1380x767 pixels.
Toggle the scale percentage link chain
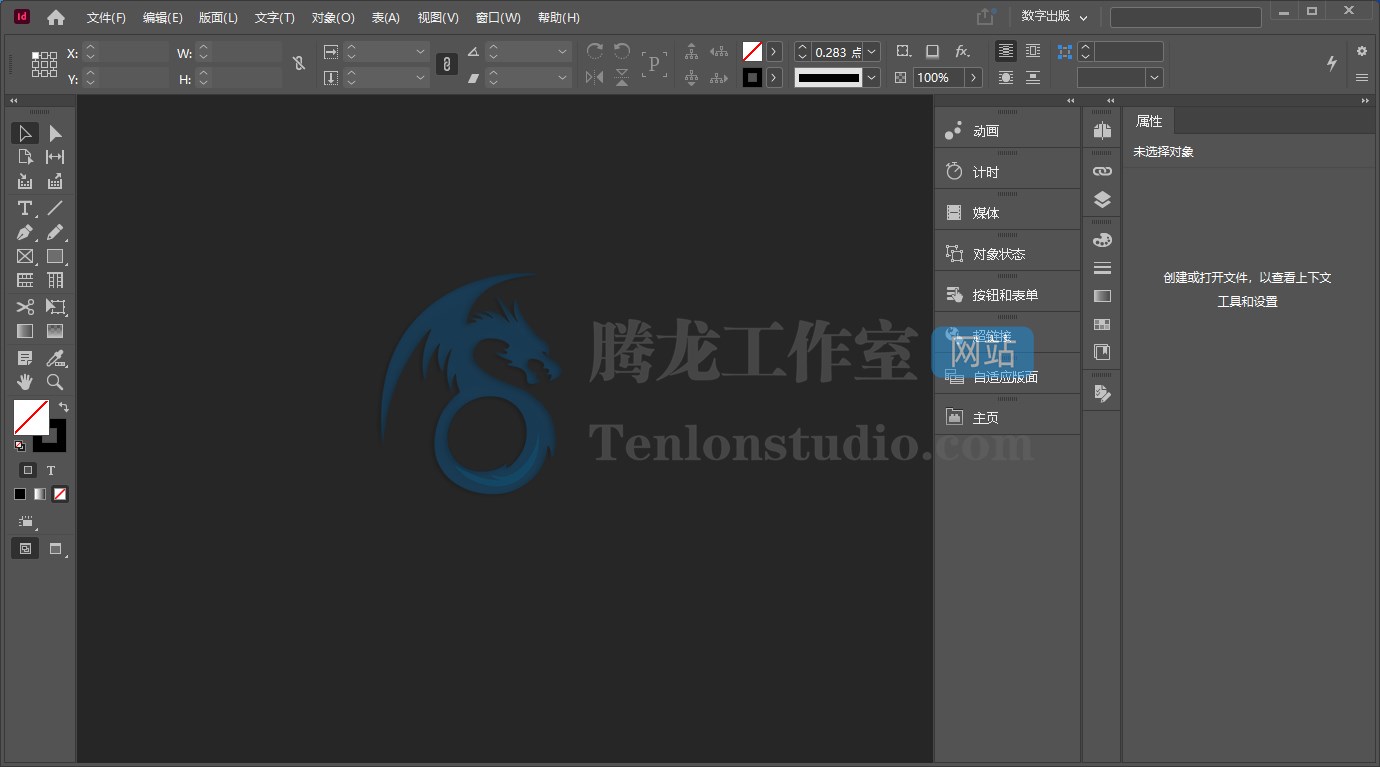pos(447,63)
